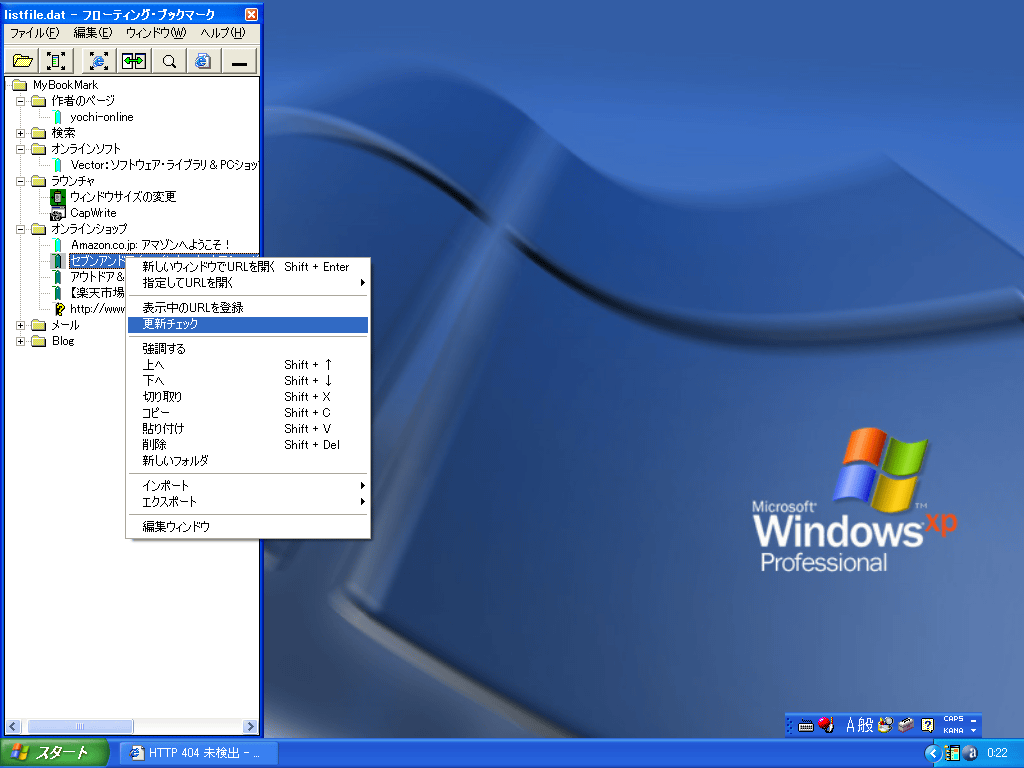Click the round 'a' icon in the system tray
This screenshot has width=1024, height=768.
point(971,753)
